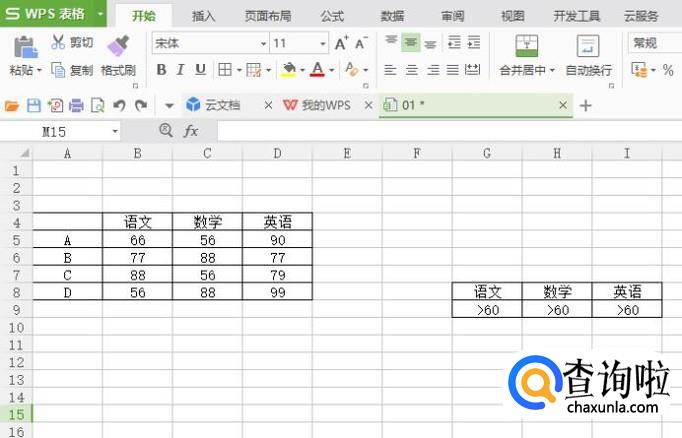The width and height of the screenshot is (682, 438).
Task: Close the 01 document tab
Action: coord(563,105)
